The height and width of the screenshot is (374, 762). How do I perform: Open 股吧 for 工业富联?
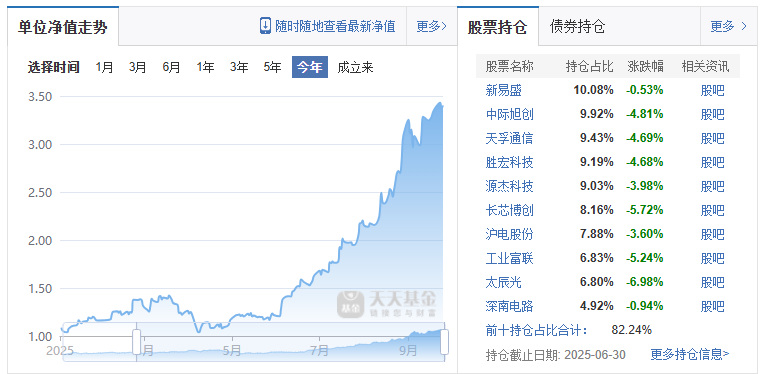click(x=712, y=258)
